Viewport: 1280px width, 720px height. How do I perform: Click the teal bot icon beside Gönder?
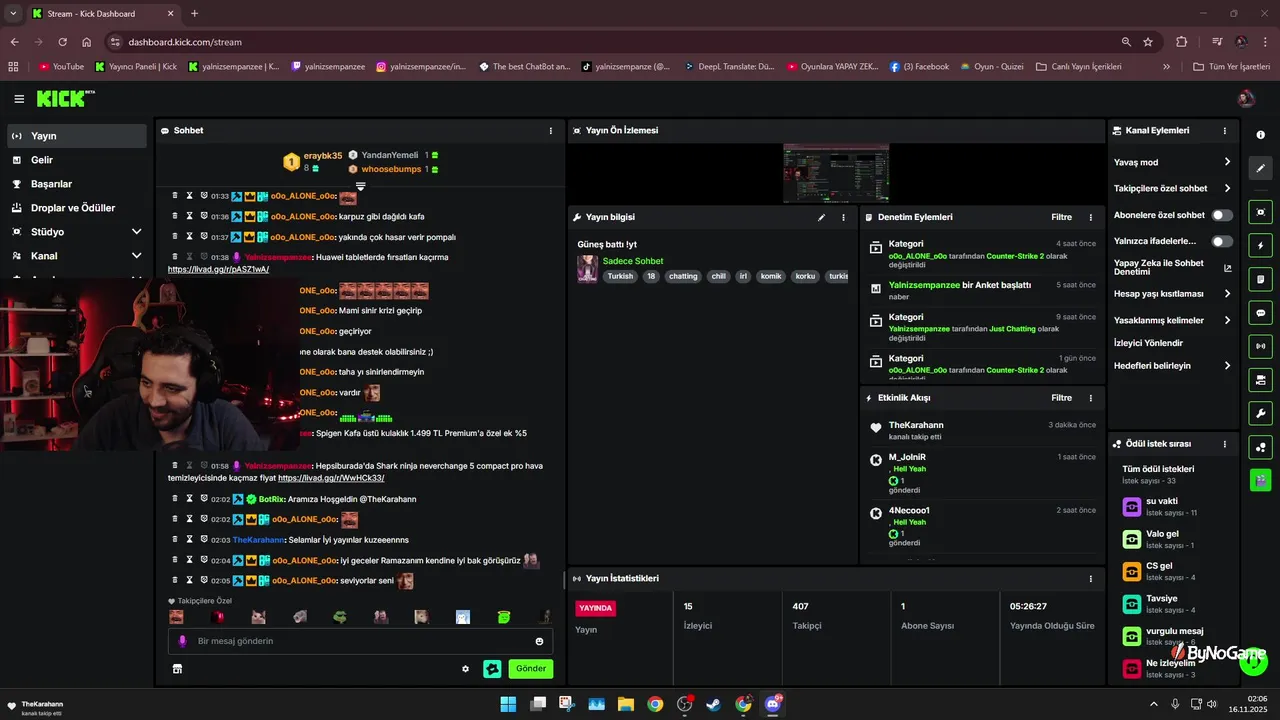(492, 669)
